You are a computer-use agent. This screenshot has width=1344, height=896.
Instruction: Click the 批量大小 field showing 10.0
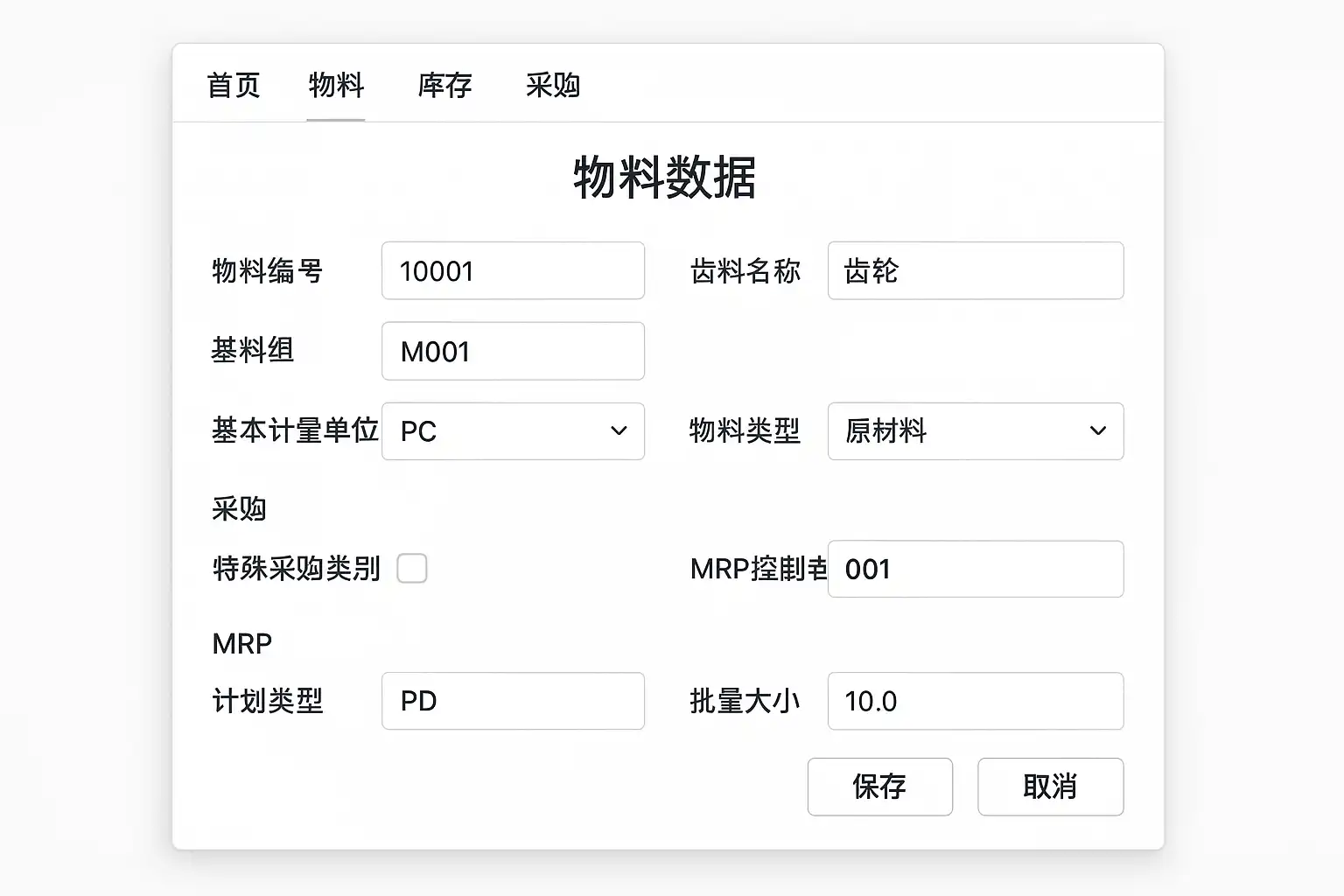pos(975,701)
